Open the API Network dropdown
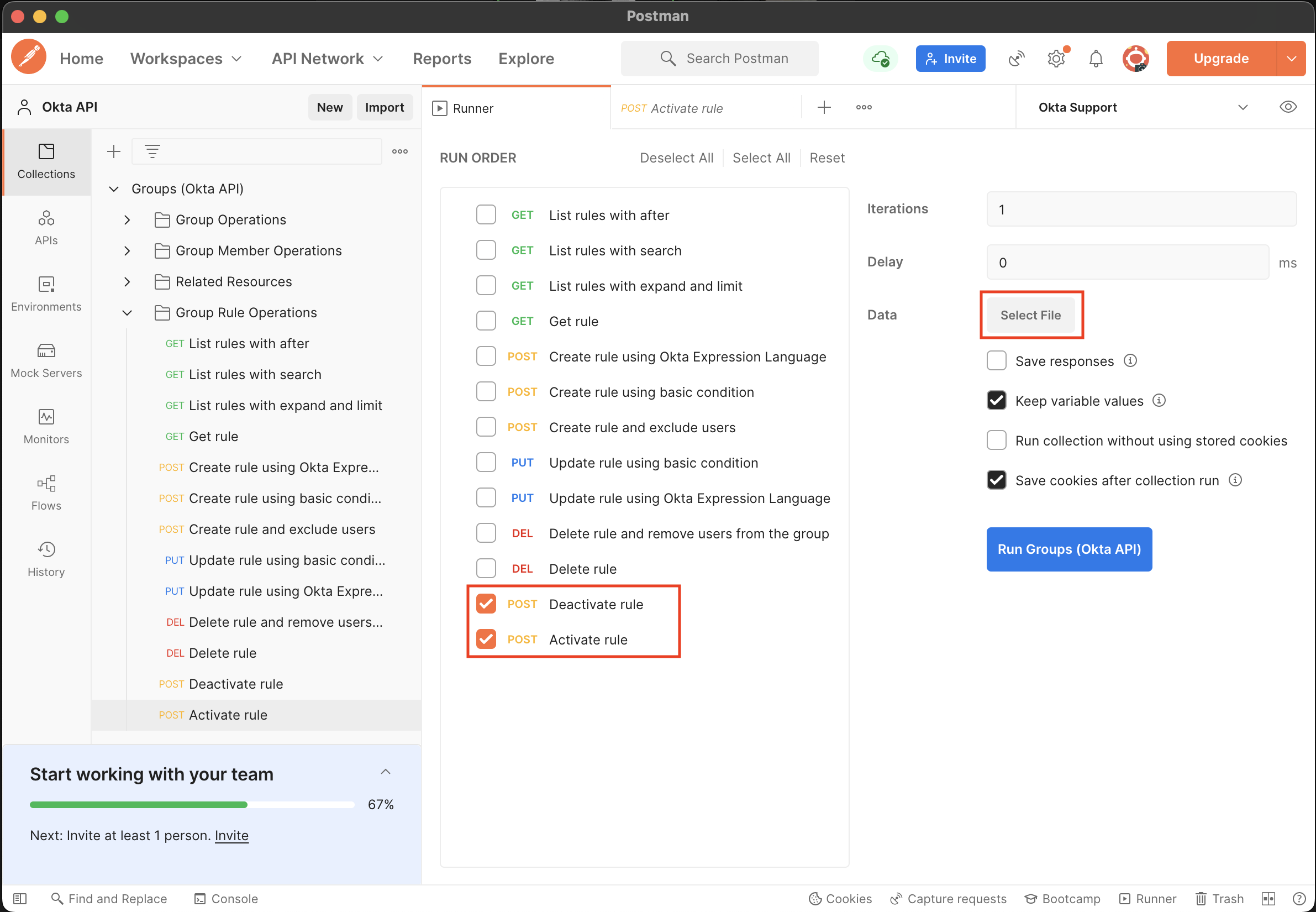 (327, 58)
